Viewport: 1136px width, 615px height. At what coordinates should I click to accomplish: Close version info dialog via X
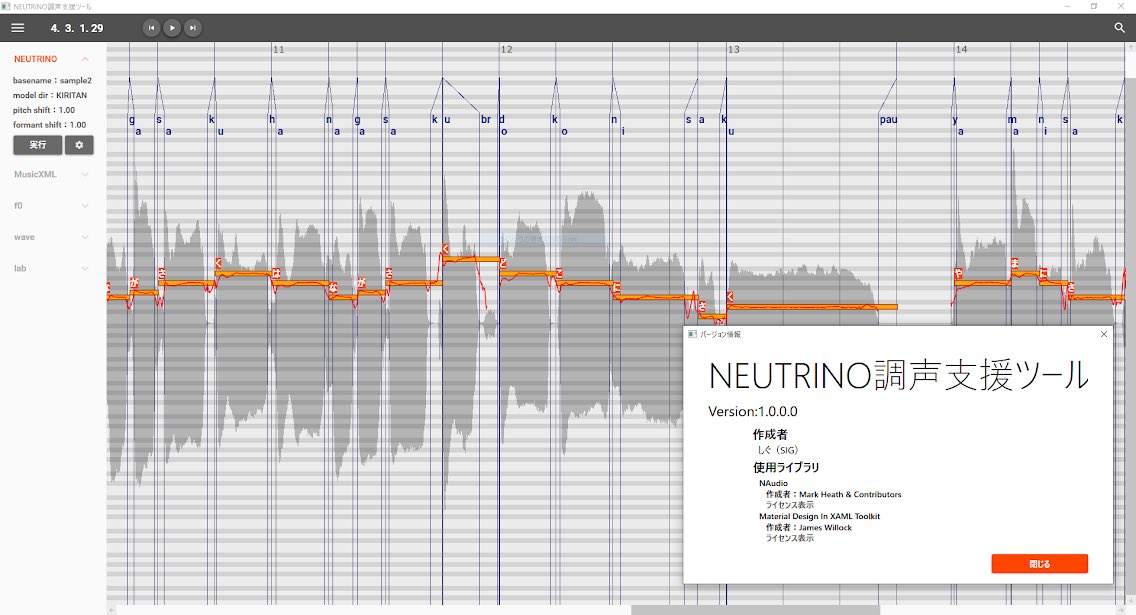[x=1103, y=334]
